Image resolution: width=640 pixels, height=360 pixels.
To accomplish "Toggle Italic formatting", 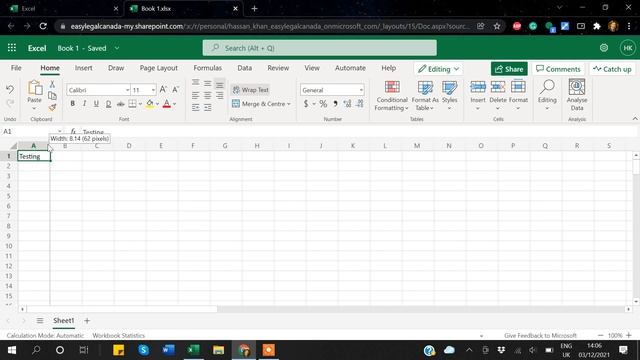I will tap(84, 104).
